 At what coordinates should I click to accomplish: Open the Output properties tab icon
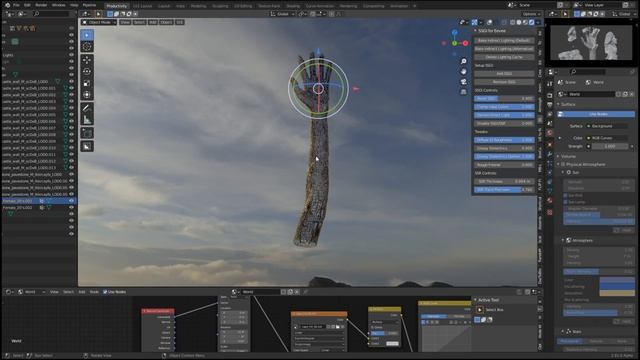pos(550,105)
